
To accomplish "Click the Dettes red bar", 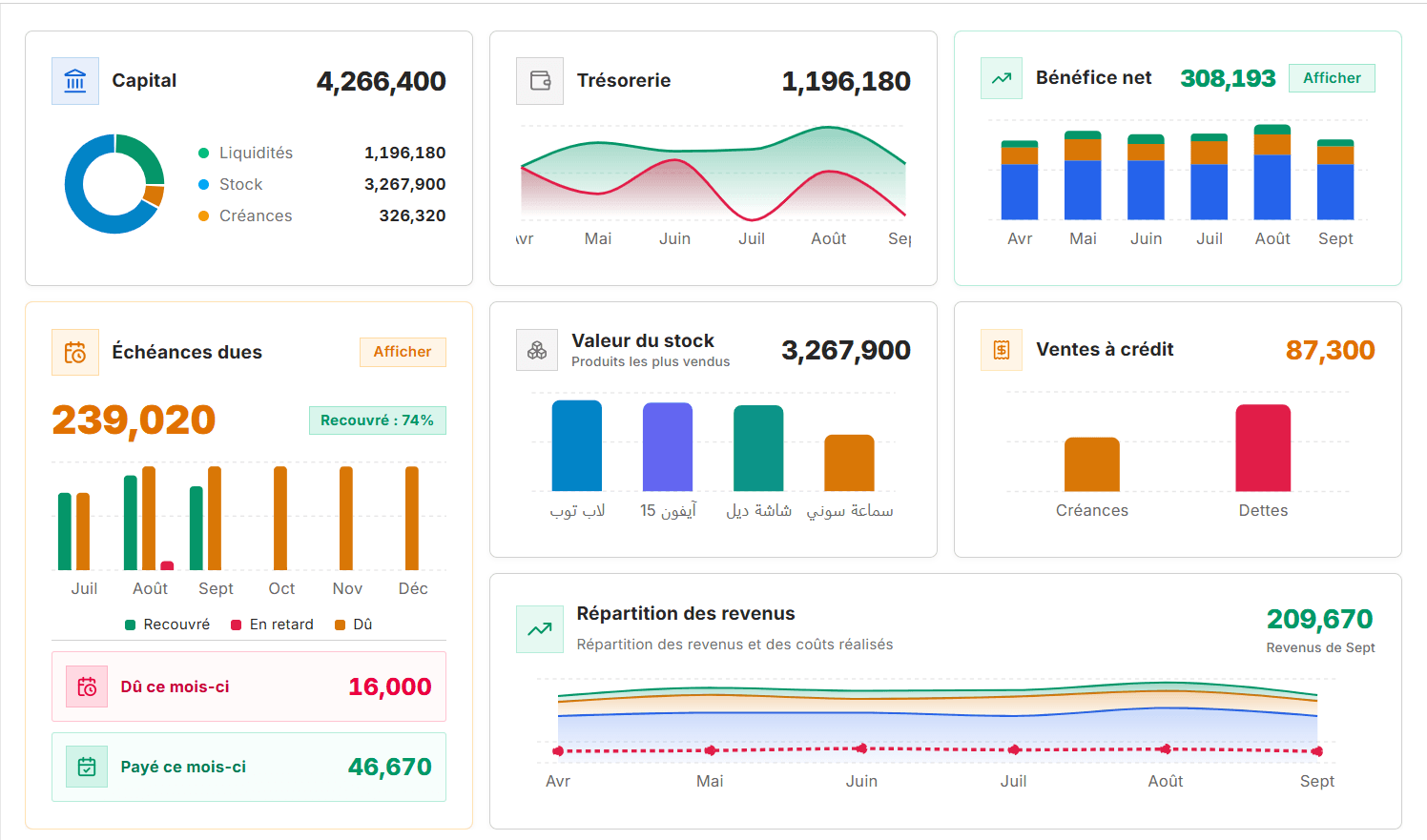I will pyautogui.click(x=1263, y=448).
